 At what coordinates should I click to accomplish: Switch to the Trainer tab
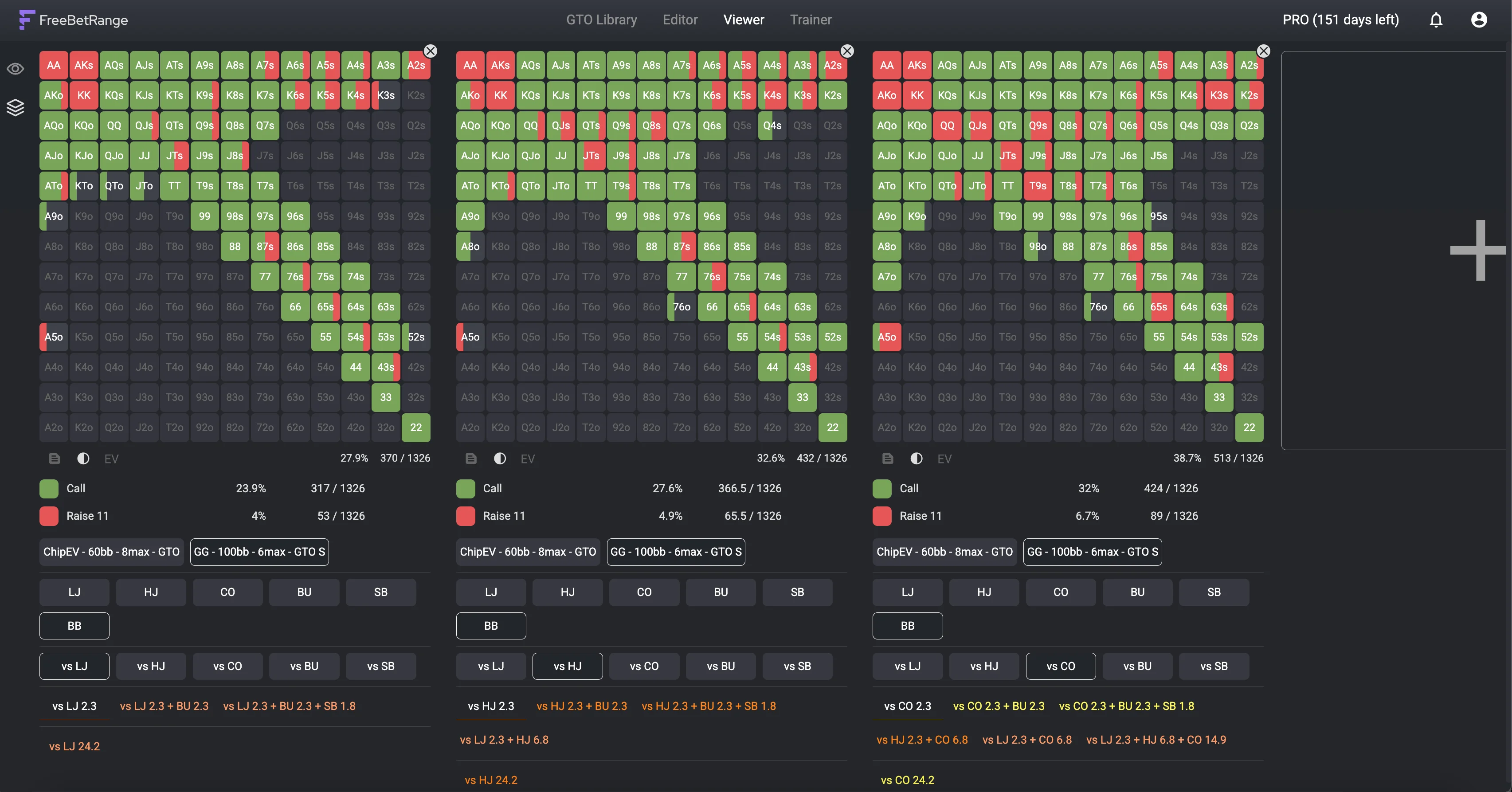[x=810, y=20]
